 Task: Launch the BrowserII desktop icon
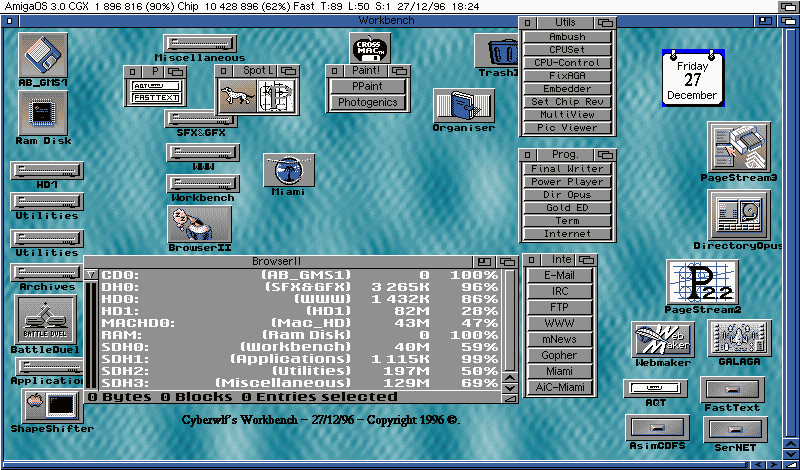(x=199, y=224)
